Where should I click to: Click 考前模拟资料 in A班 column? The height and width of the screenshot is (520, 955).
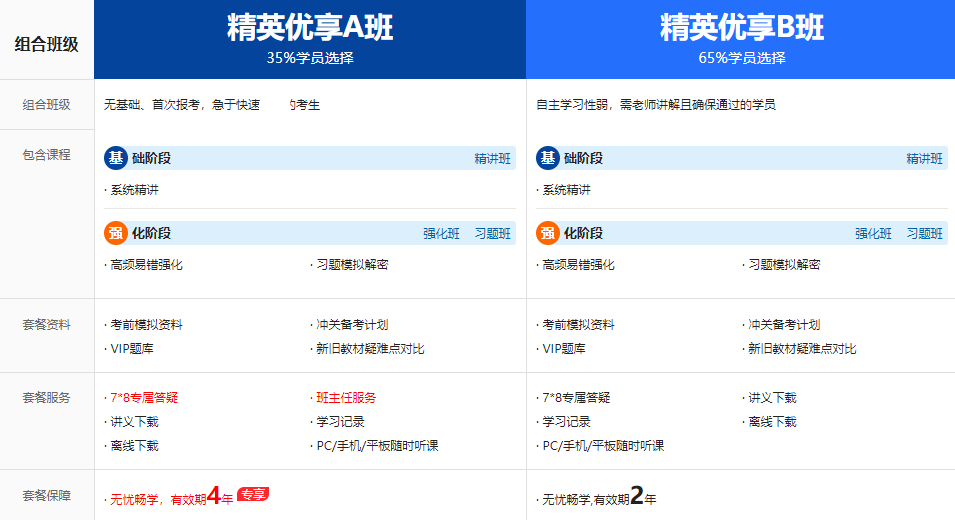[x=146, y=325]
